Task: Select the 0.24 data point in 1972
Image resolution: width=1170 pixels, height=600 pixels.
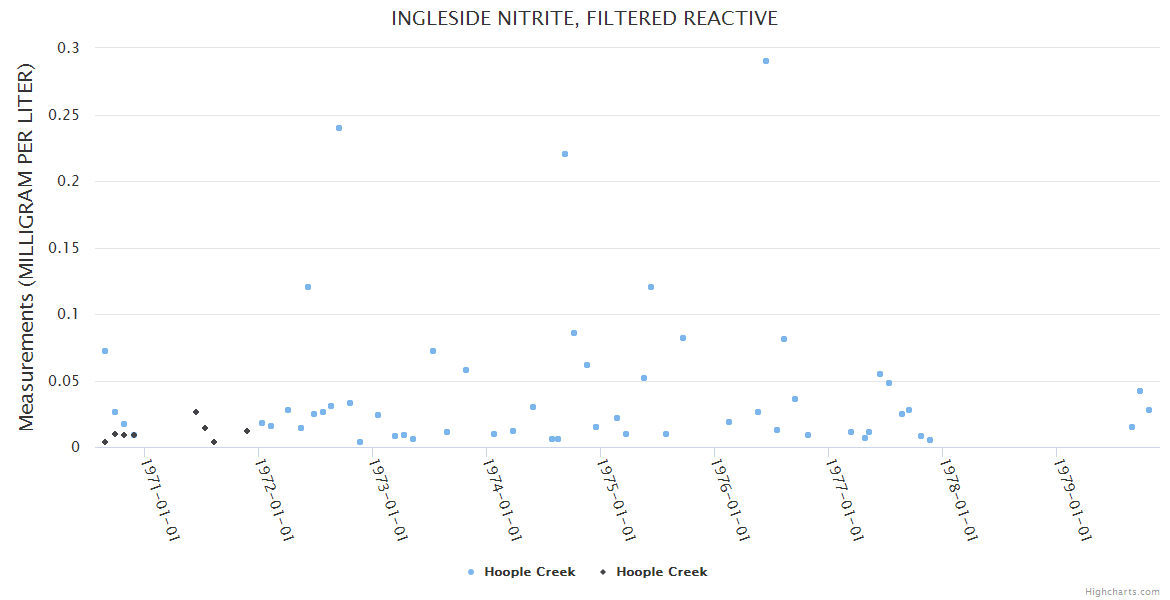Action: point(339,128)
